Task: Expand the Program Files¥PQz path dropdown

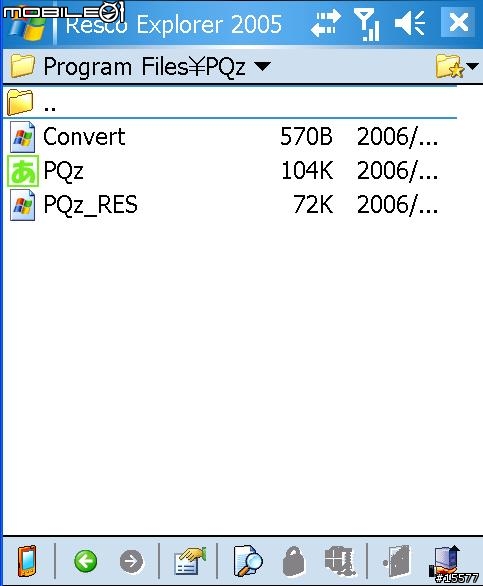Action: [x=262, y=66]
